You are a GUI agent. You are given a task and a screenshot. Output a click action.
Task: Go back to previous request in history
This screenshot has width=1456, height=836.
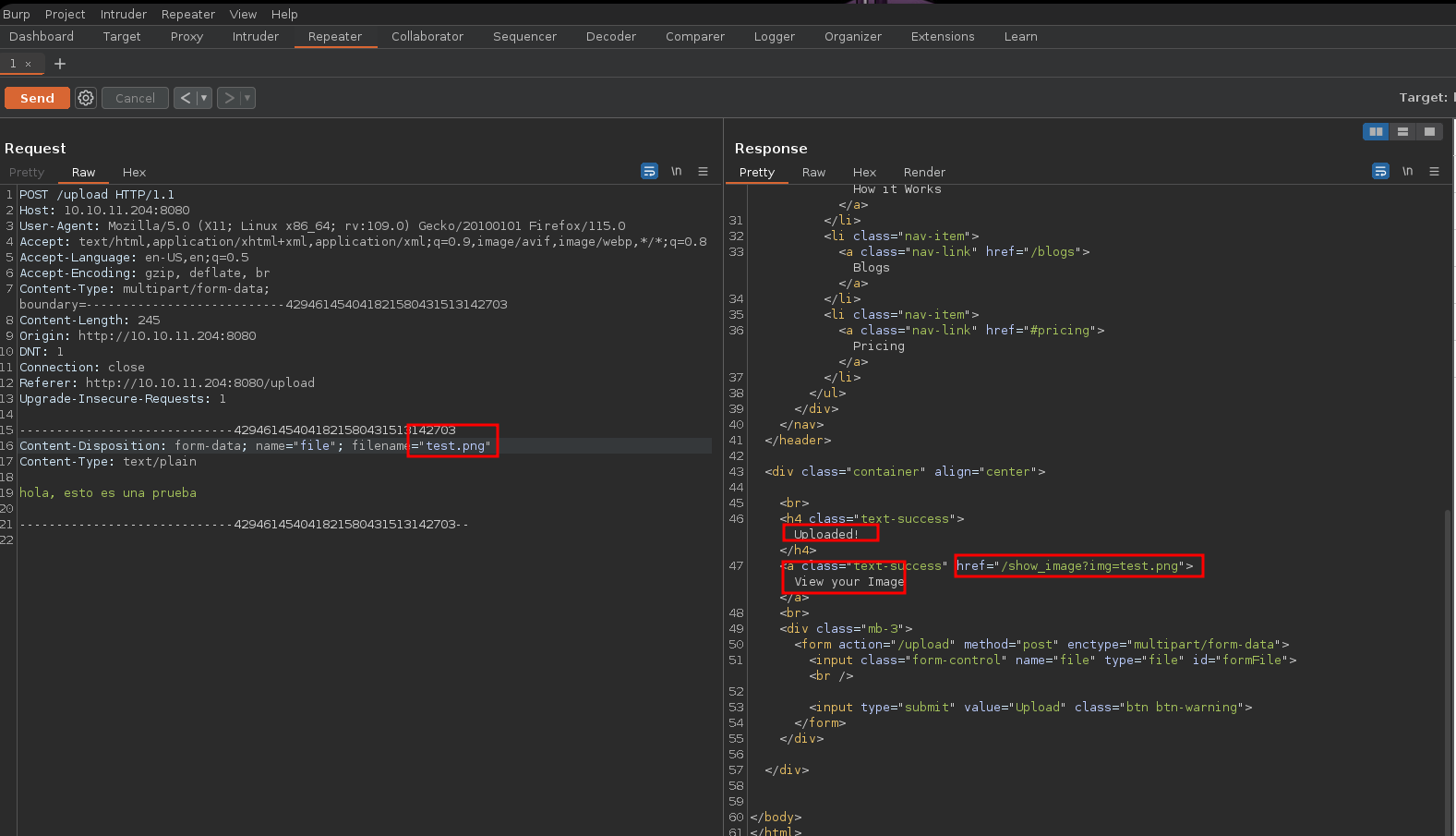point(186,98)
